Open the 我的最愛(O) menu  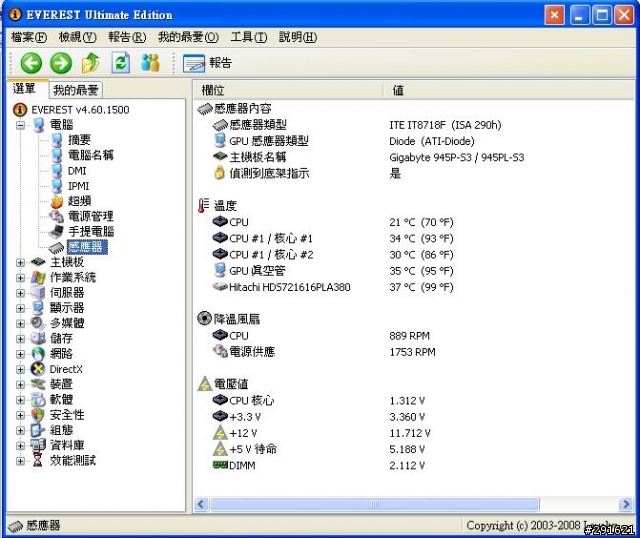click(x=188, y=37)
